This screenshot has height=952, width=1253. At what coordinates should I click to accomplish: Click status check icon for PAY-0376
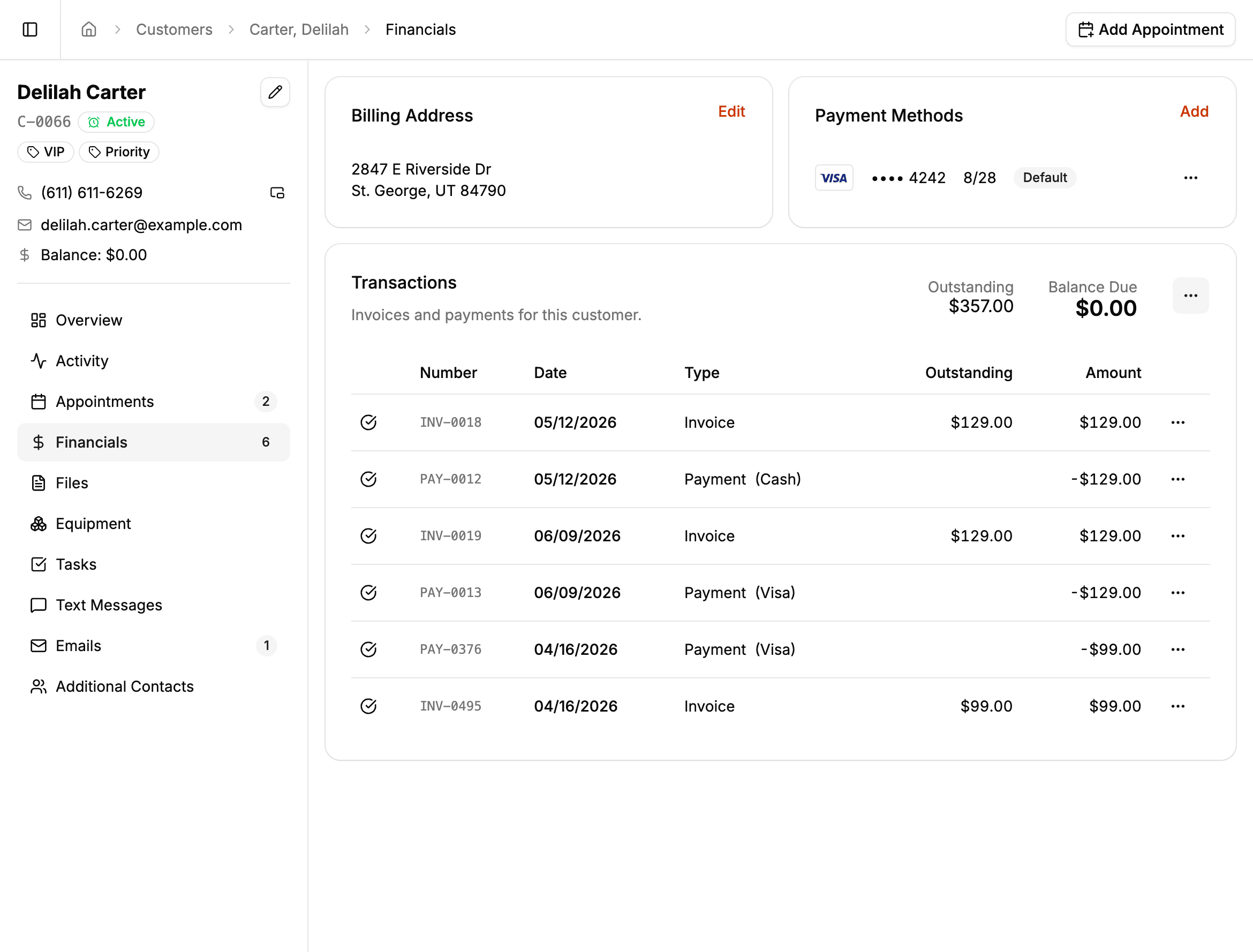368,649
